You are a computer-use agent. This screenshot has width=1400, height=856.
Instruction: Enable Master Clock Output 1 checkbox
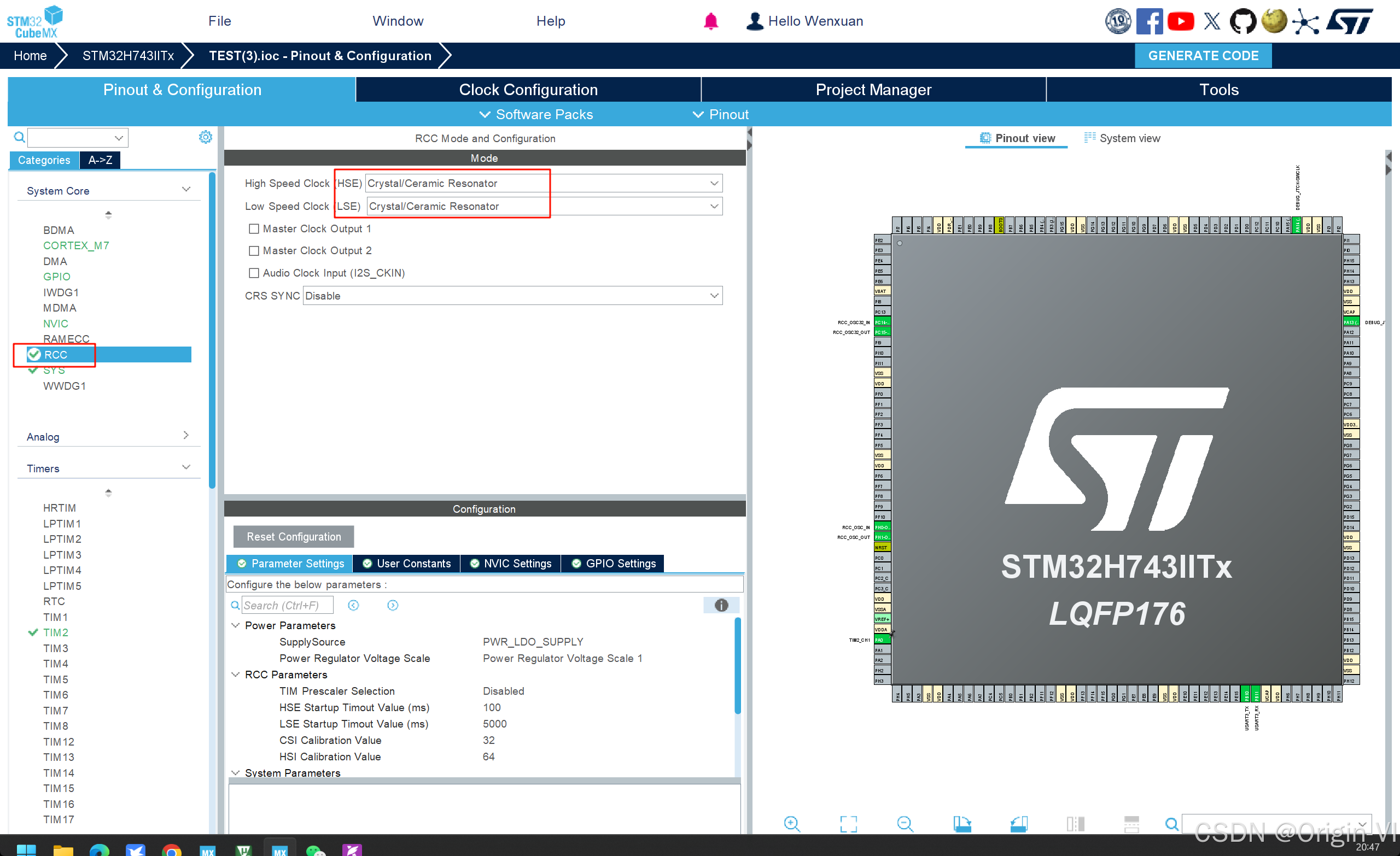coord(254,228)
